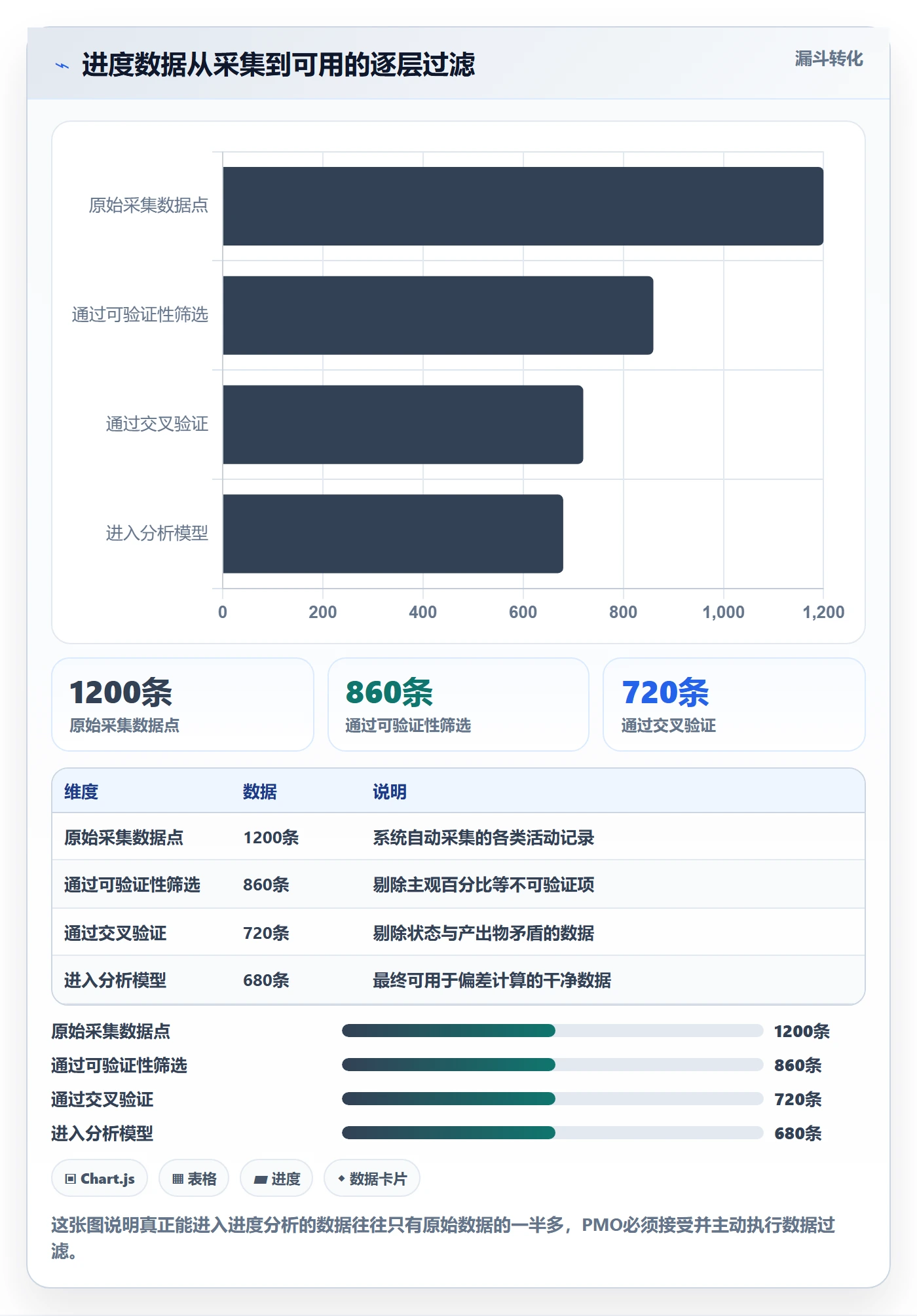Click the title 进度数据从采集到可用的逐层过滤

[278, 65]
